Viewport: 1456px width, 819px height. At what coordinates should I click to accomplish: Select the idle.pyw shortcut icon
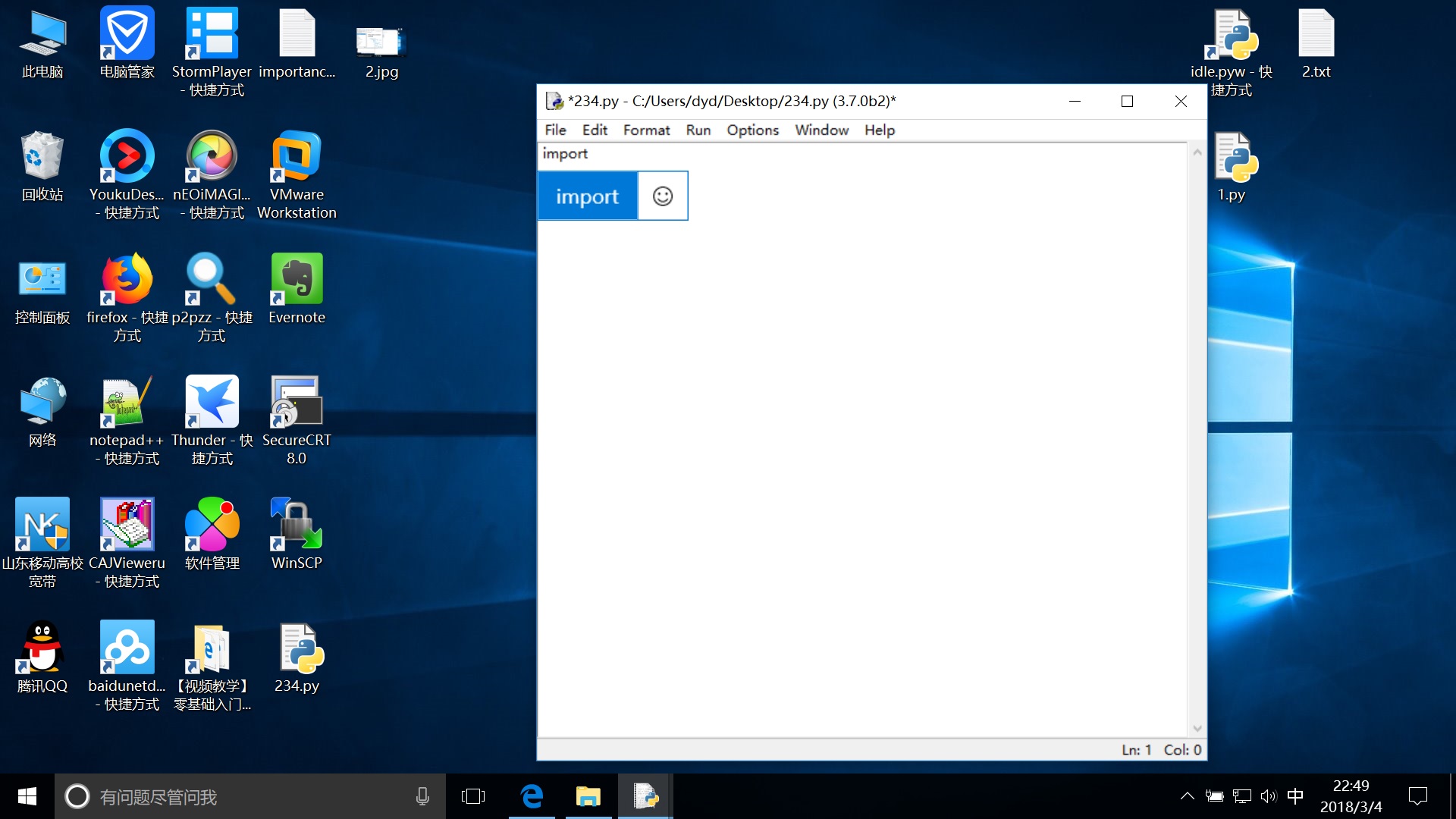[1231, 52]
